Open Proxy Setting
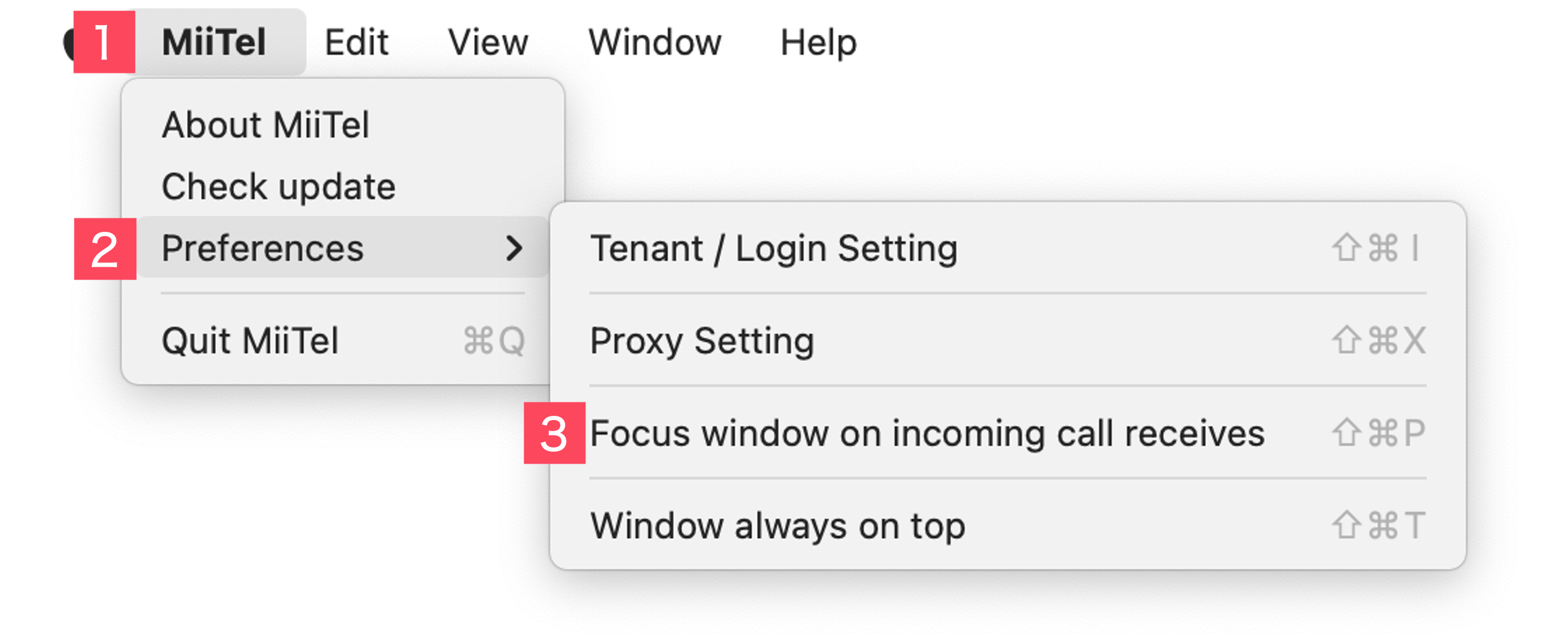The width and height of the screenshot is (1568, 639). (x=1007, y=341)
